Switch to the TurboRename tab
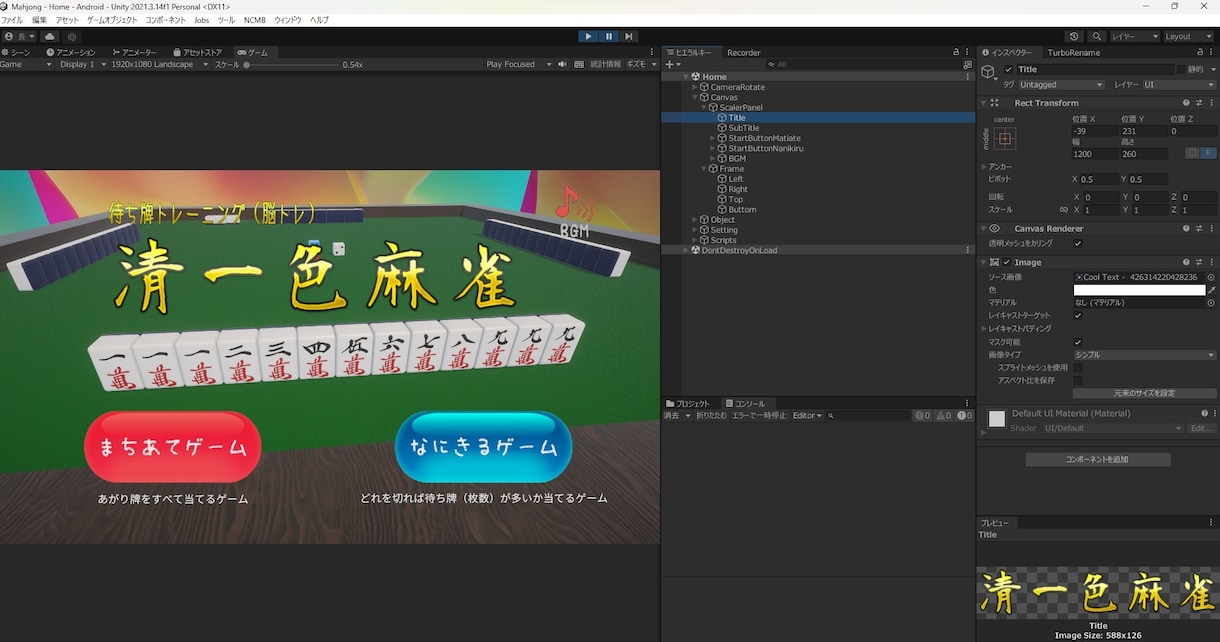Image resolution: width=1220 pixels, height=642 pixels. pos(1074,52)
